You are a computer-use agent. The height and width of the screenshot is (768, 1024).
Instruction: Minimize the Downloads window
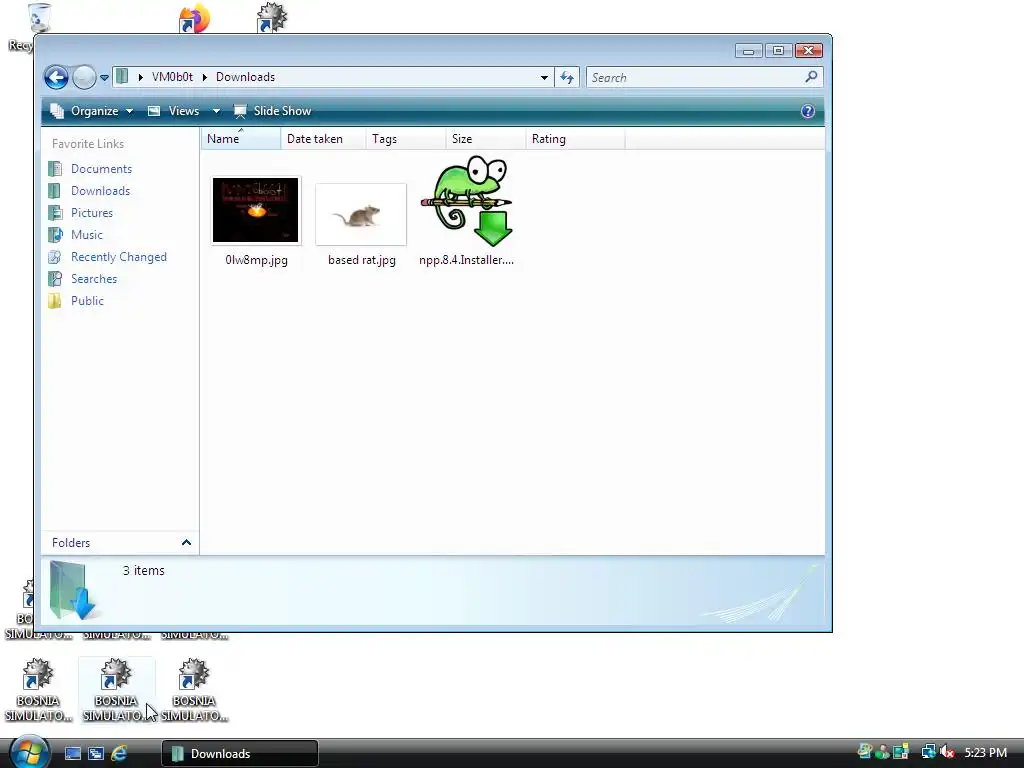tap(748, 51)
